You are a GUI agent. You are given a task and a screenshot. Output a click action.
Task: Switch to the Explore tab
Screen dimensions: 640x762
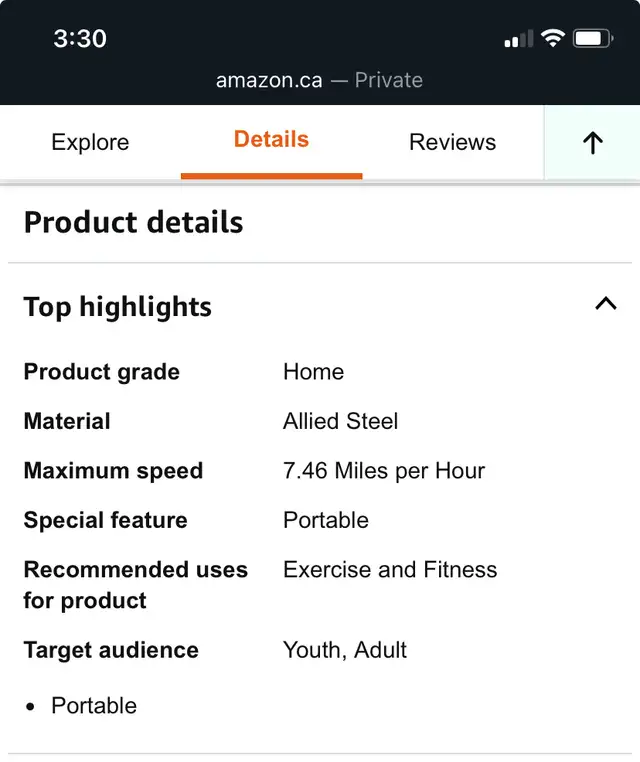click(x=90, y=142)
